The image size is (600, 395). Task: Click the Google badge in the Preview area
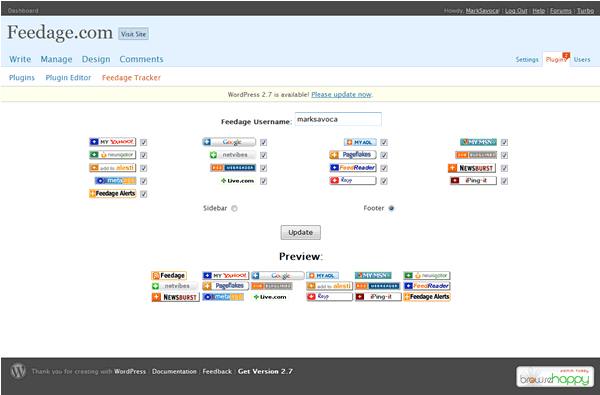point(278,276)
